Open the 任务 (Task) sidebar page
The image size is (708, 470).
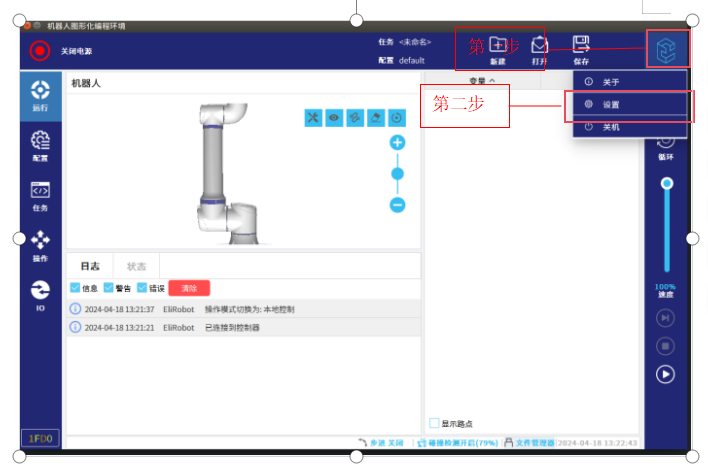[41, 195]
